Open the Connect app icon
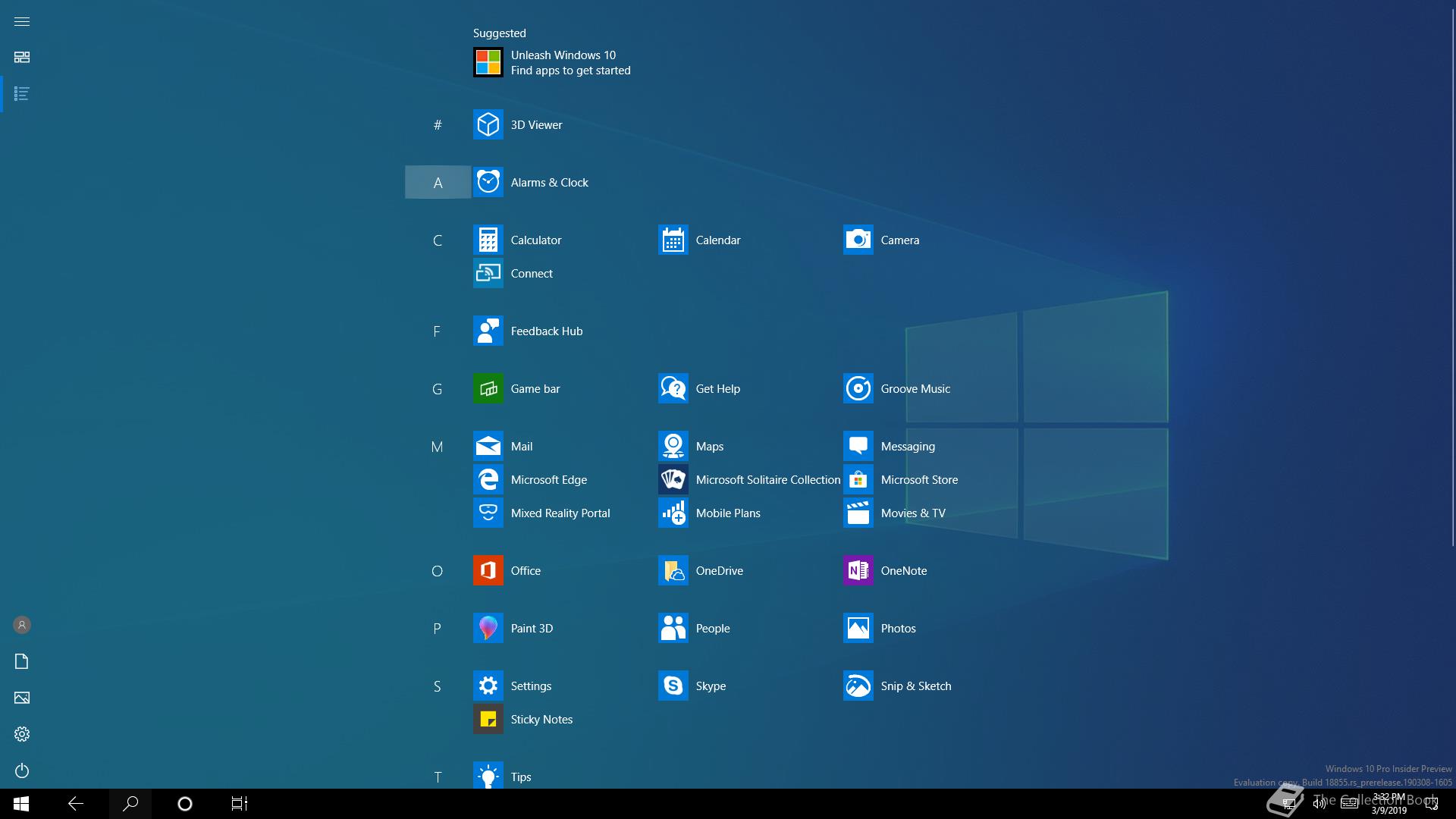 (x=488, y=273)
